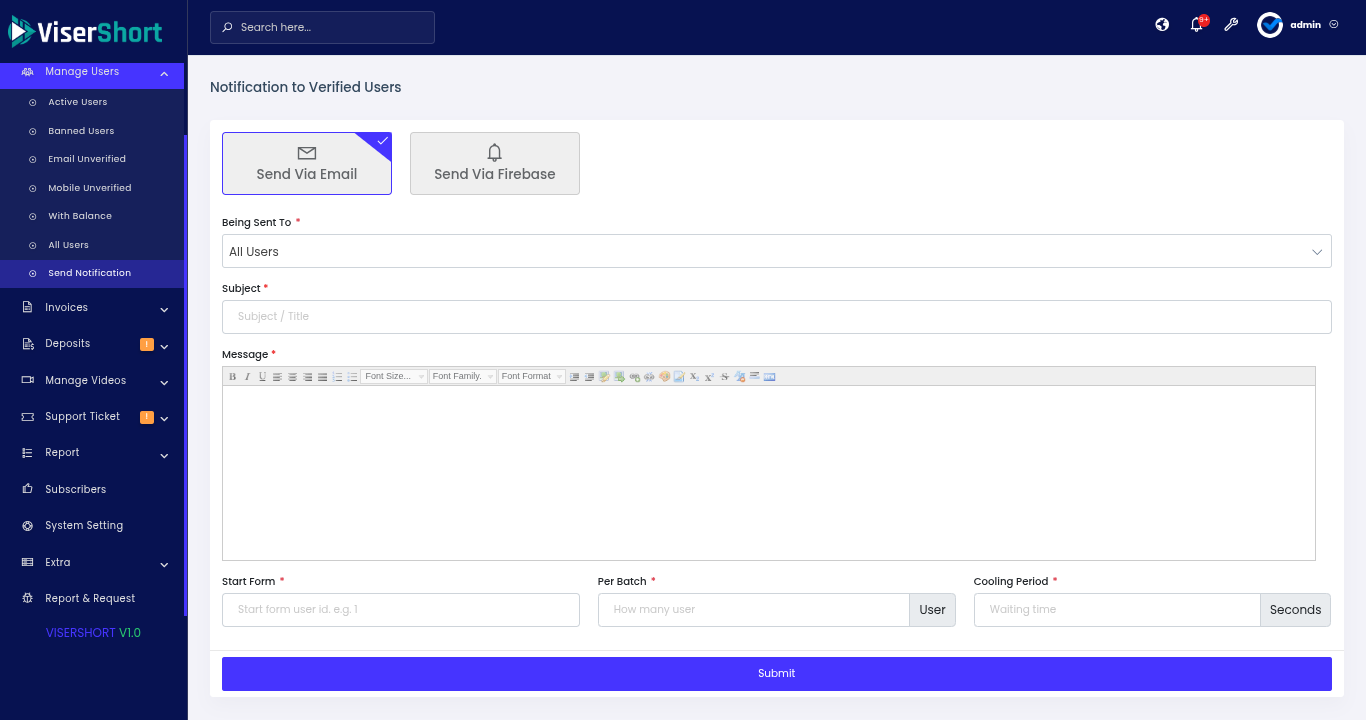Screen dimensions: 1366x720
Task: Toggle bold formatting in message editor
Action: pyautogui.click(x=232, y=377)
